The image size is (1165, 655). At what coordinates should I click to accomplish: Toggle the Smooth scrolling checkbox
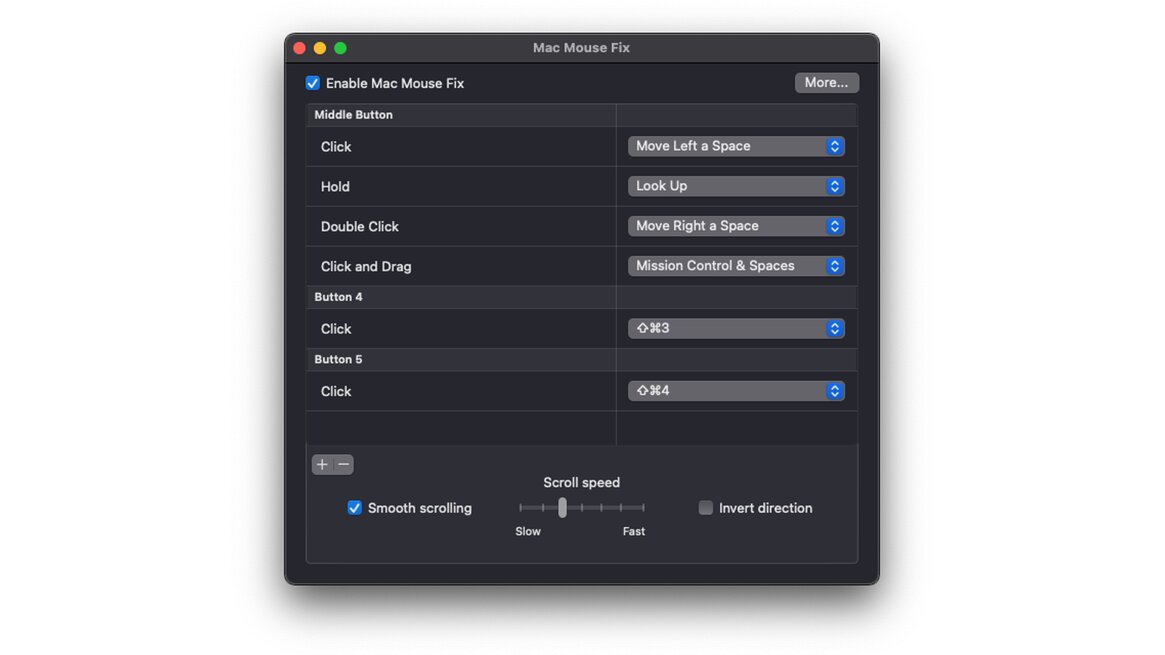354,508
